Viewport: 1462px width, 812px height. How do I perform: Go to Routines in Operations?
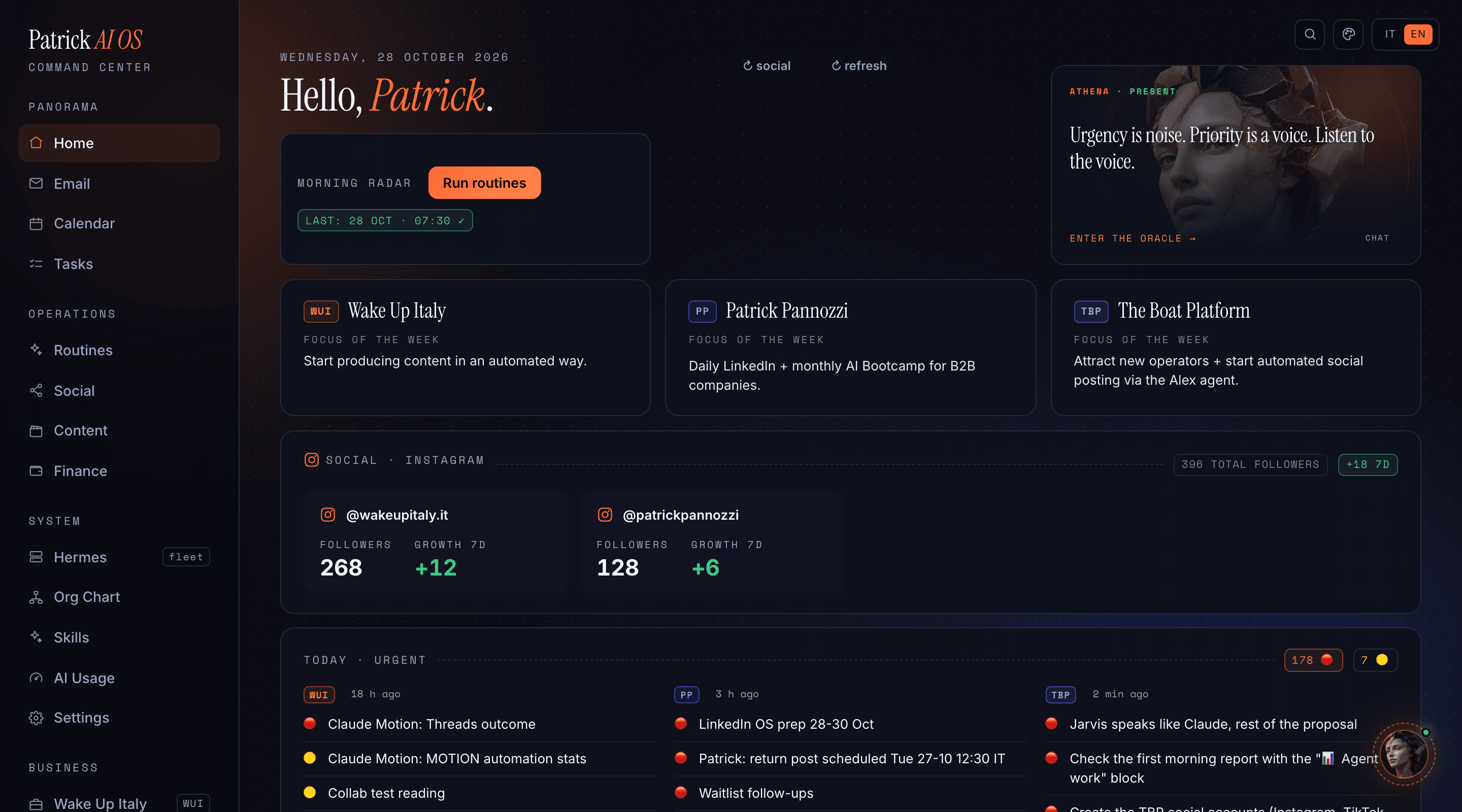pyautogui.click(x=119, y=350)
